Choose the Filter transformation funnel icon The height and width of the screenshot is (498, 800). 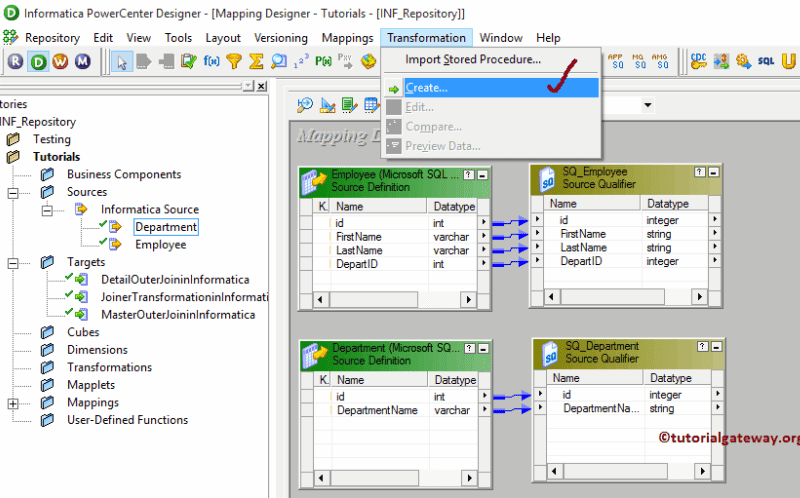[234, 62]
